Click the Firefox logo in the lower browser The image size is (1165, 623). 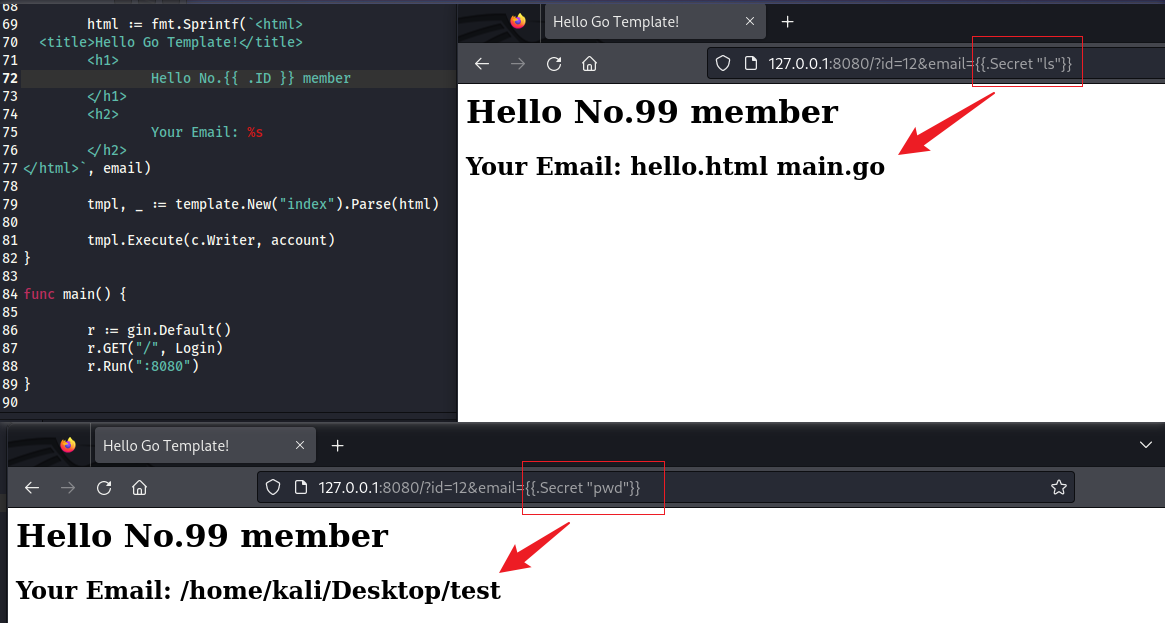coord(68,446)
